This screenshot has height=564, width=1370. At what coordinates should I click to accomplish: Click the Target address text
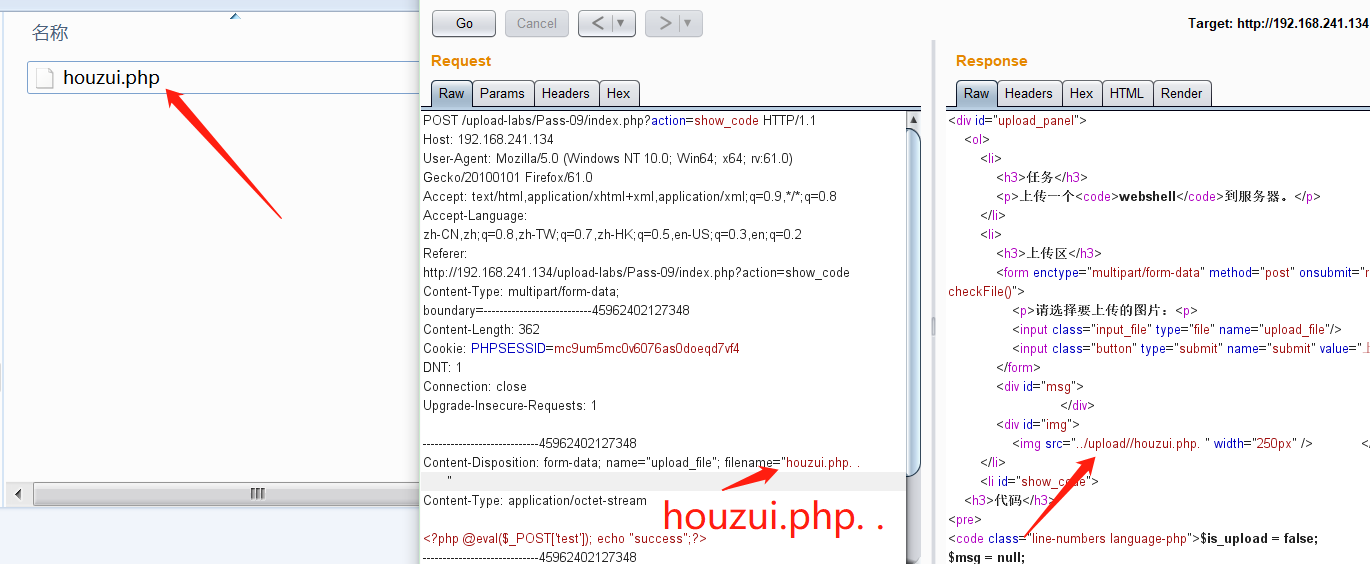pyautogui.click(x=1278, y=23)
